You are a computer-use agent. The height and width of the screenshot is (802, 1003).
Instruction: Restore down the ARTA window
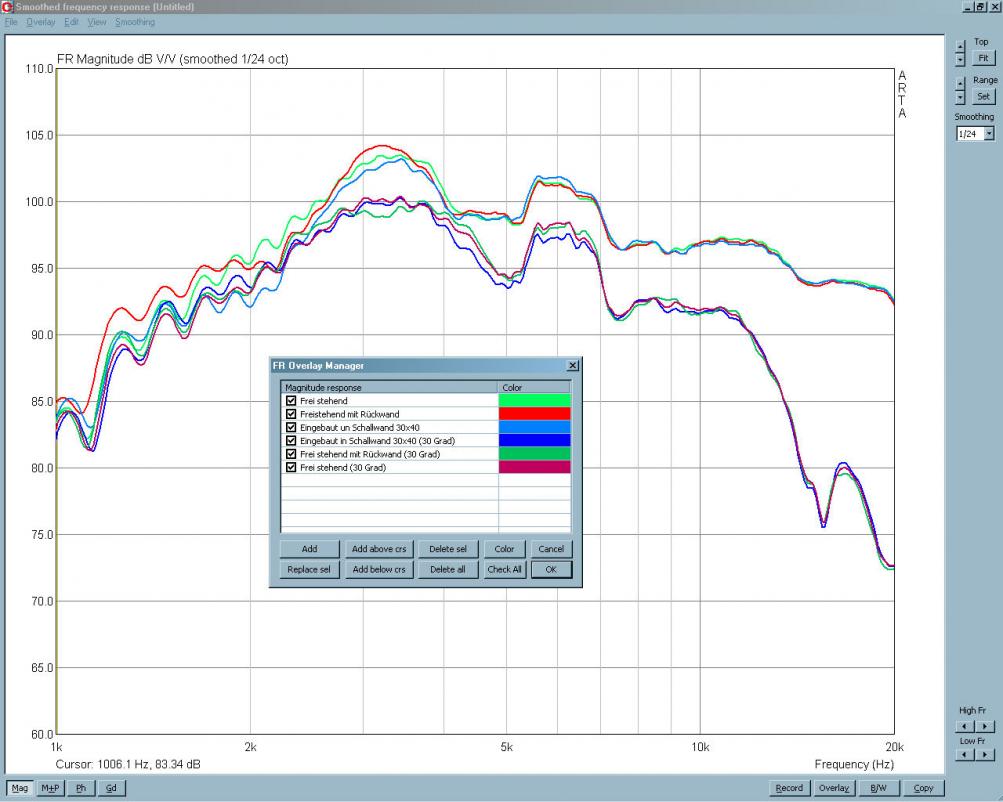coord(980,6)
